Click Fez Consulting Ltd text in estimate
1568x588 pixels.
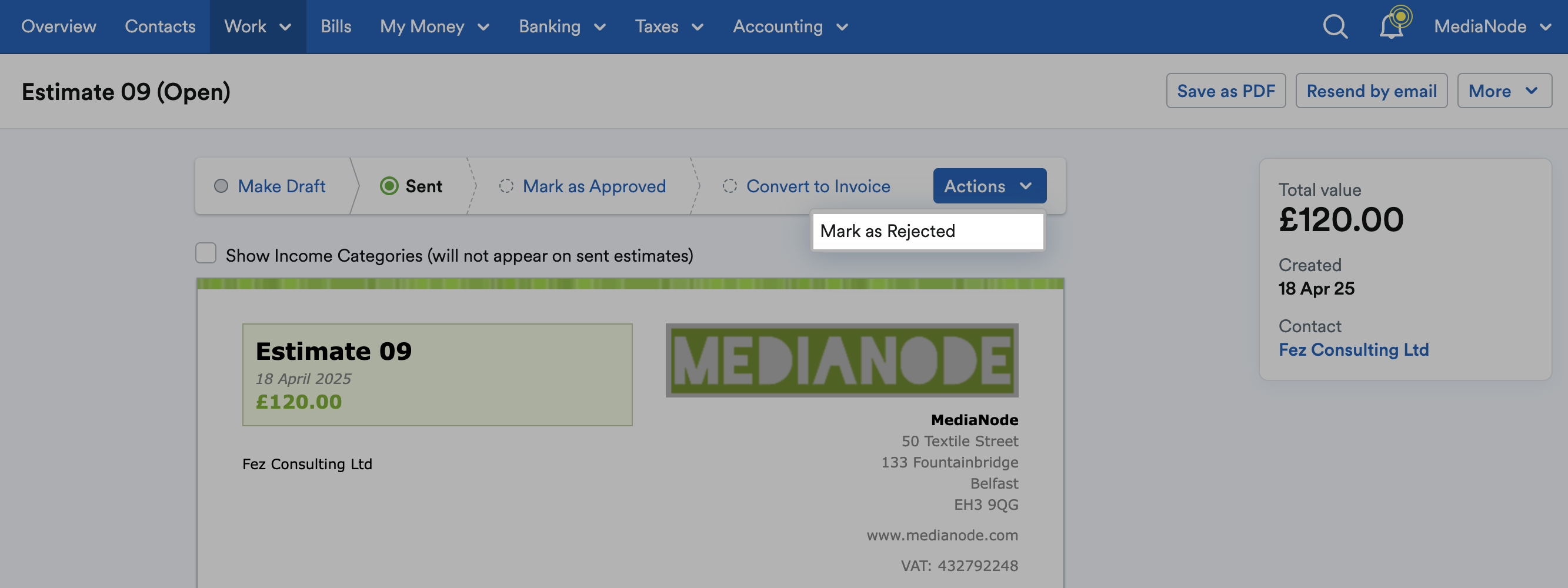coord(307,464)
